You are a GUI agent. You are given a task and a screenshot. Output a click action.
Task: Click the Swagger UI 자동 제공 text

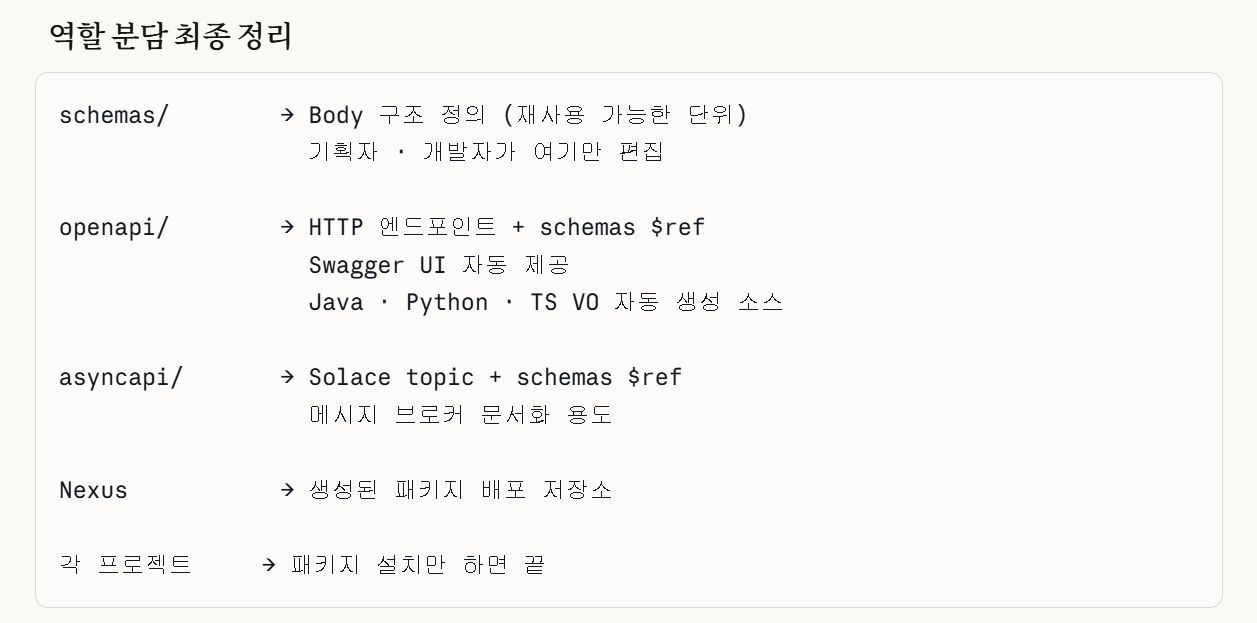click(438, 265)
